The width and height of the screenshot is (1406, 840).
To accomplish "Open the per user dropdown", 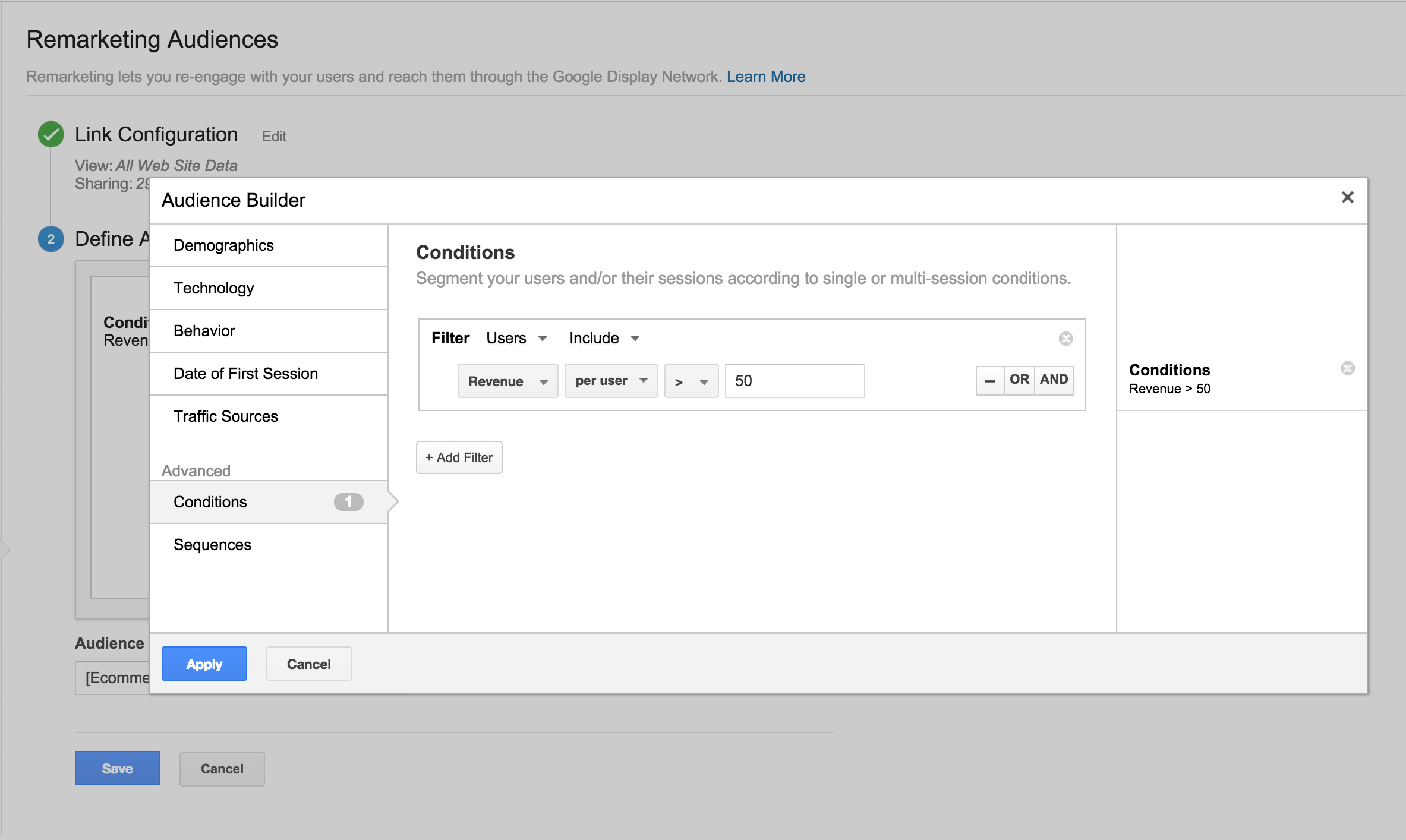I will tap(610, 381).
